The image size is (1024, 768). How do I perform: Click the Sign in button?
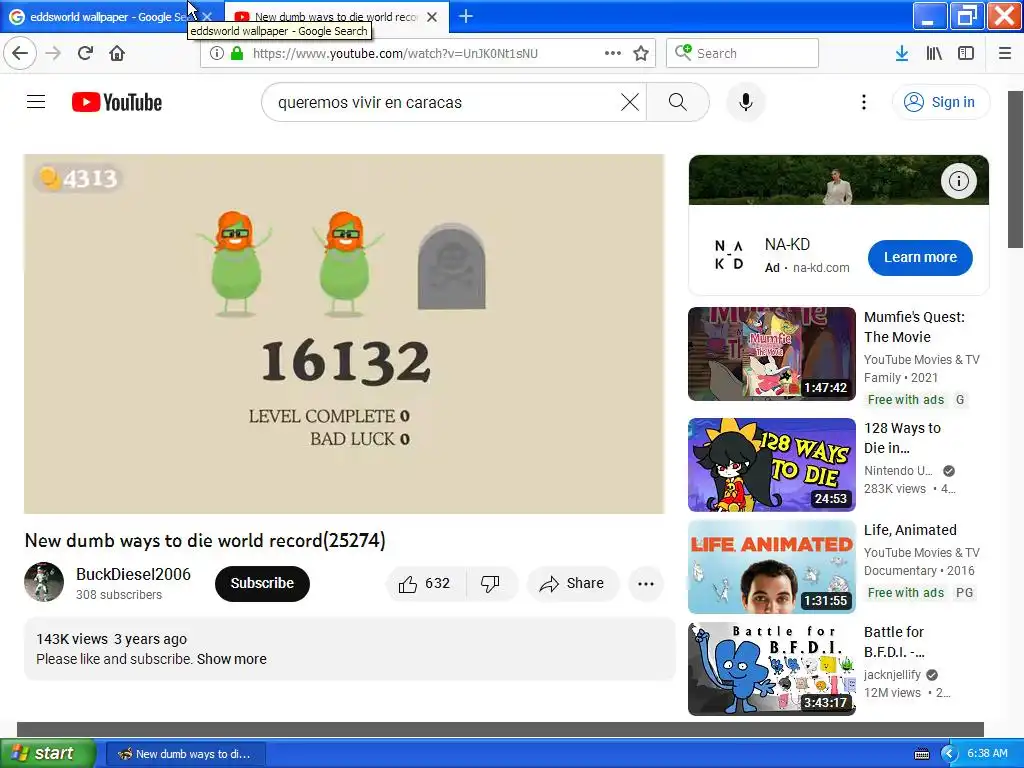[x=941, y=102]
